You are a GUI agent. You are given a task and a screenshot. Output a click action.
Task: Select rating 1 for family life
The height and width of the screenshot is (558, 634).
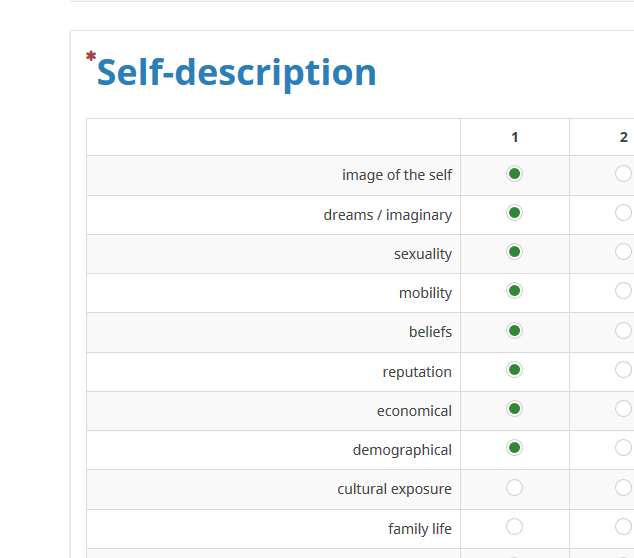[x=515, y=527]
